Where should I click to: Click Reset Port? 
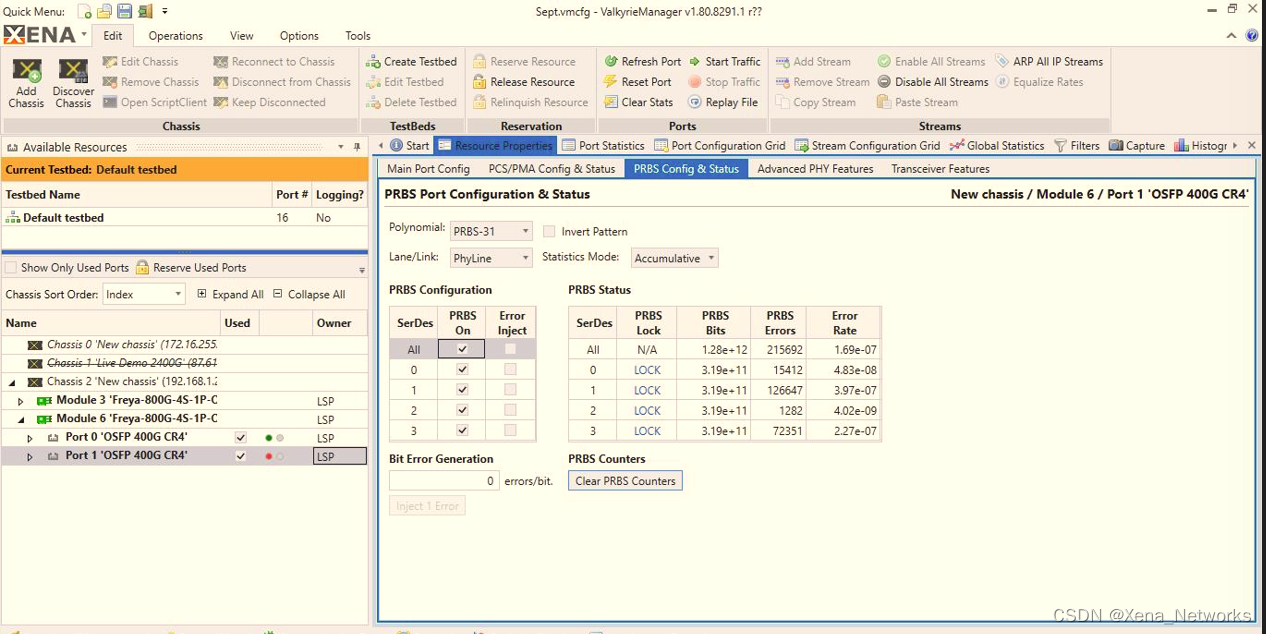(x=638, y=82)
